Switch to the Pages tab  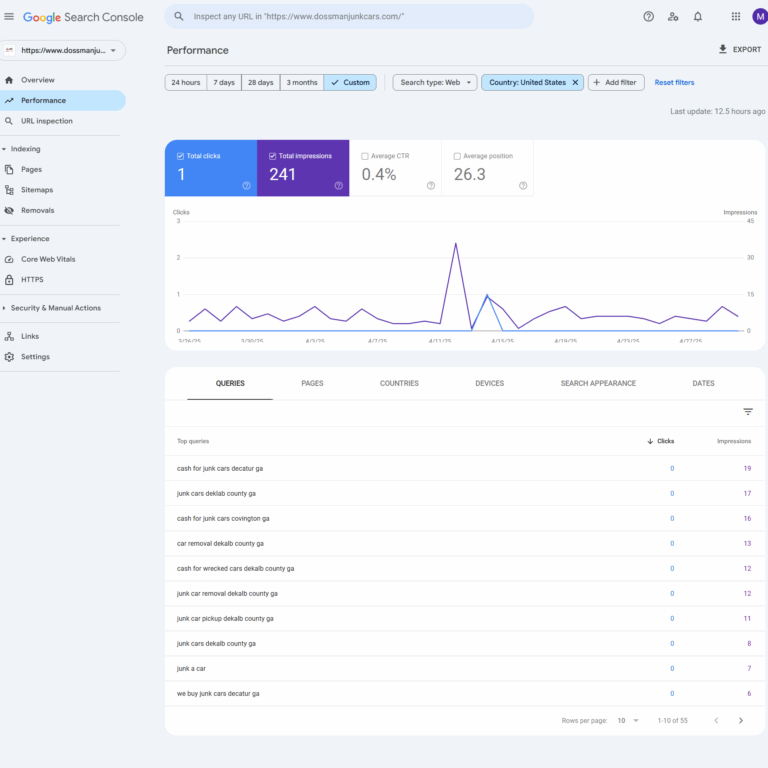(312, 383)
